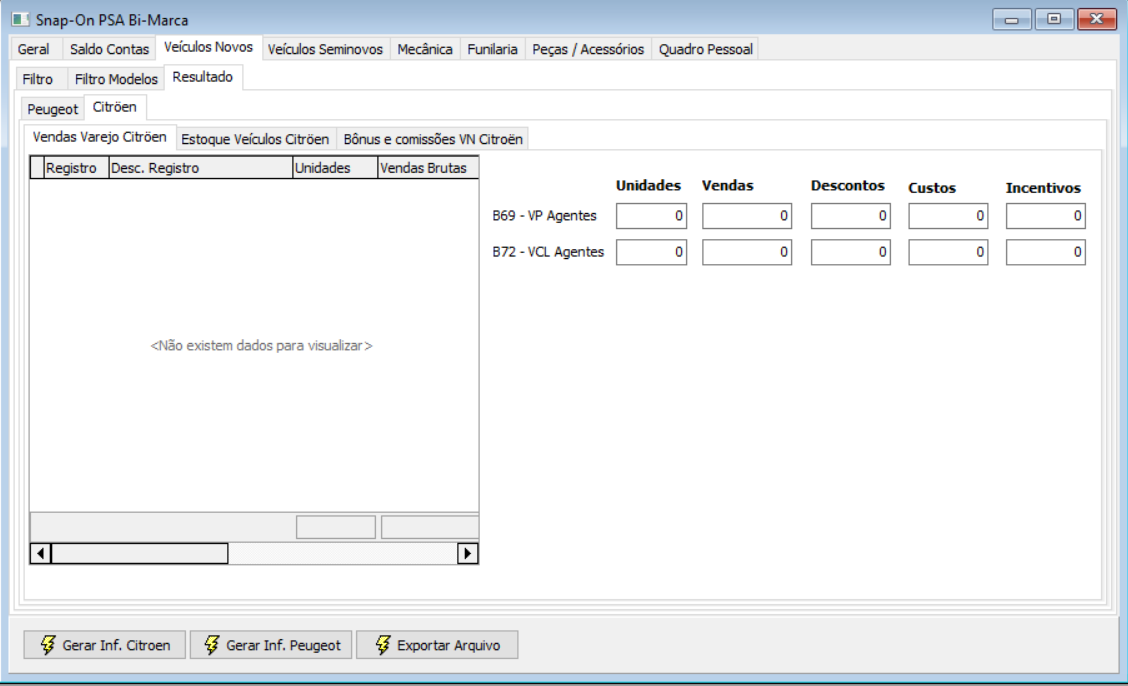
Task: Click the bold Descontos heading
Action: (x=848, y=186)
